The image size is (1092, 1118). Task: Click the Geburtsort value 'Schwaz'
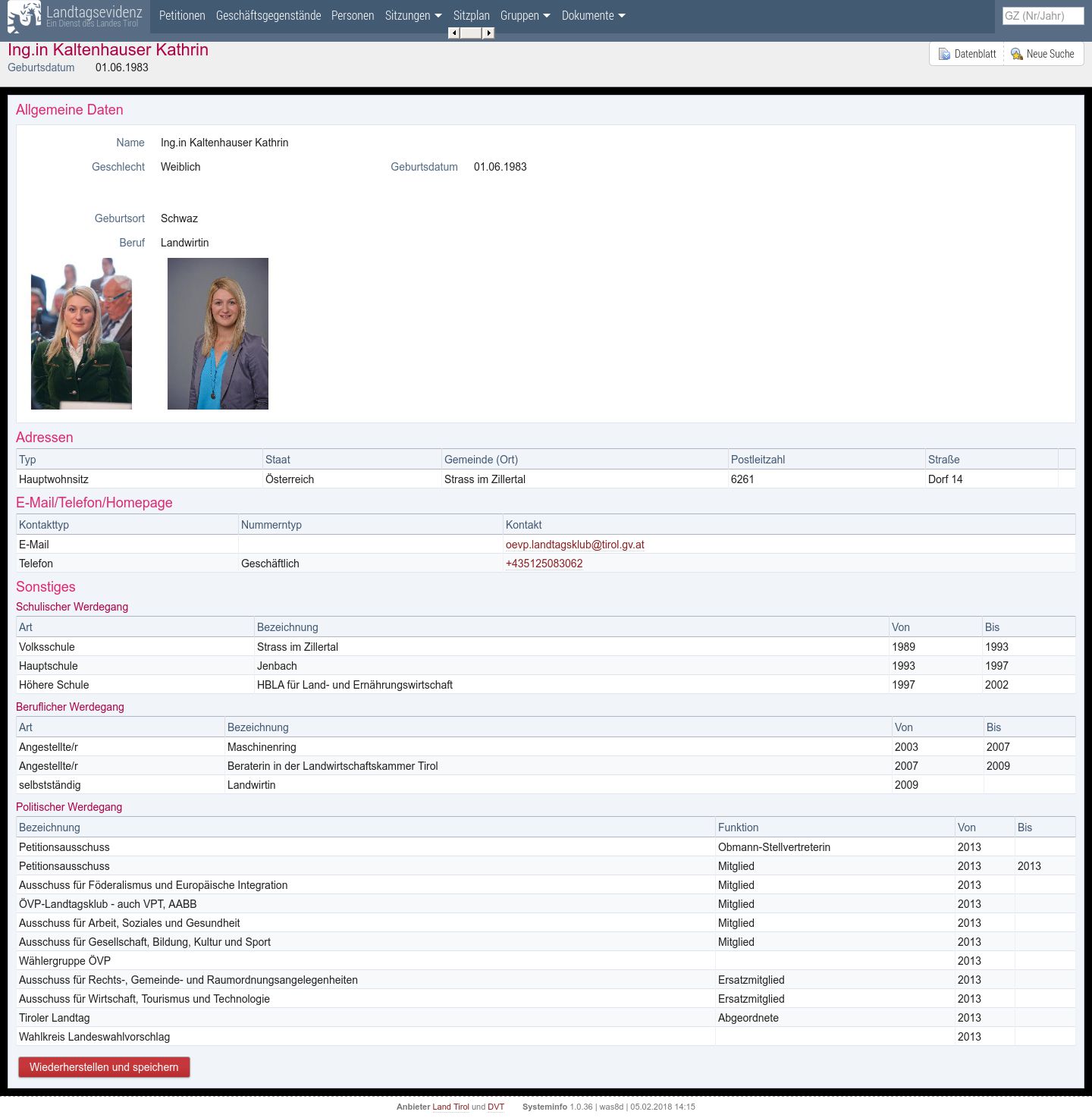(179, 218)
